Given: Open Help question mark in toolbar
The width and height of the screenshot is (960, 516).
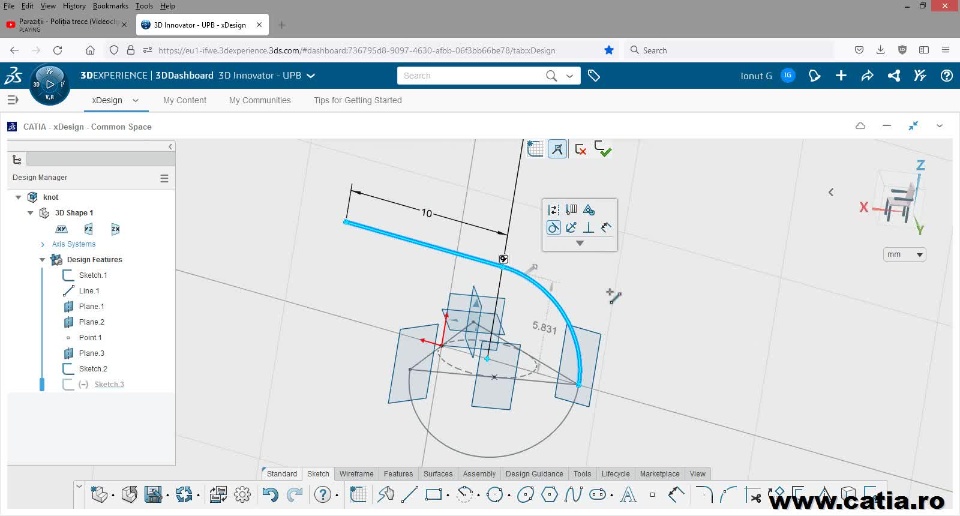Looking at the screenshot, I should coord(322,495).
